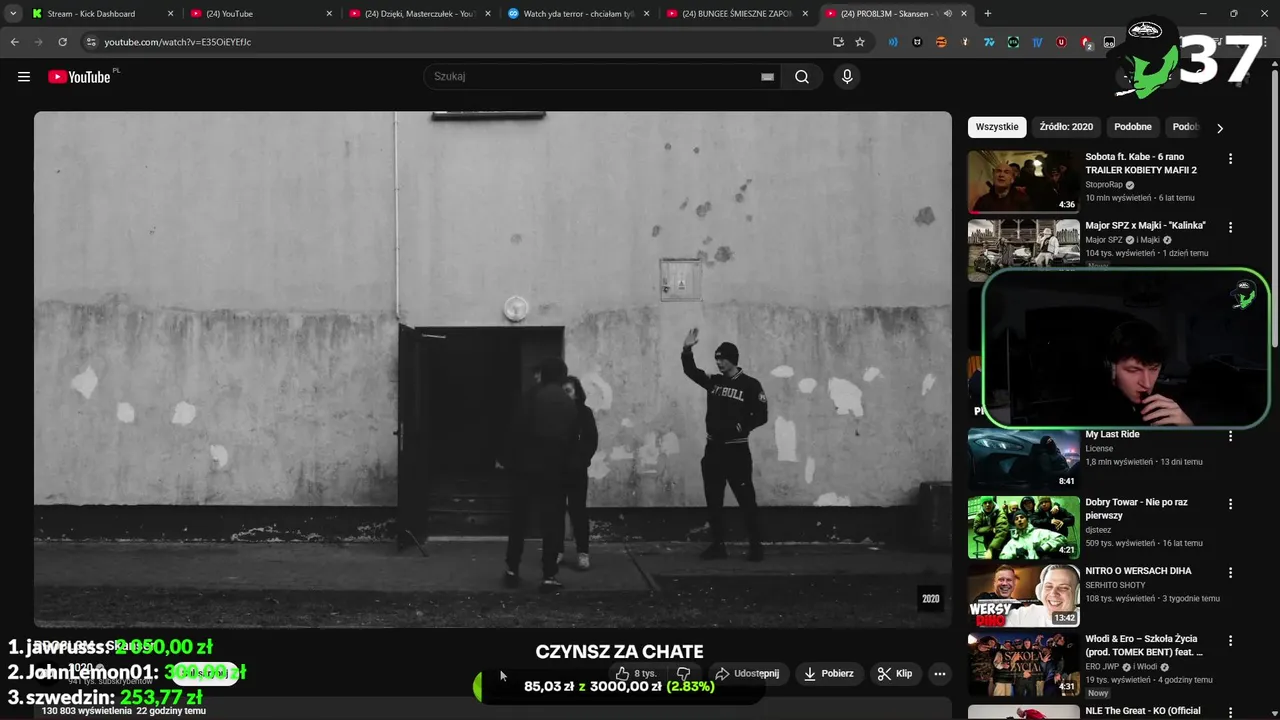
Task: Dislike the video with thumbs-down
Action: (684, 674)
